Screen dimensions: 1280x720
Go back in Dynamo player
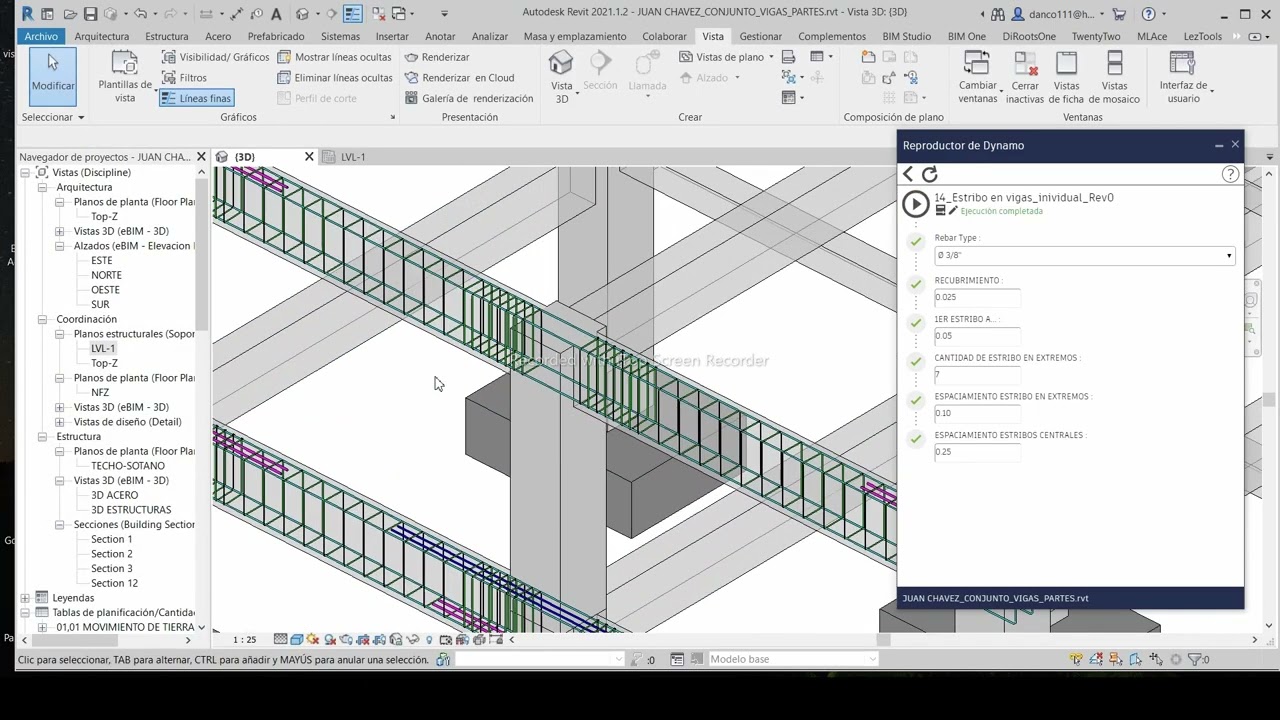(x=908, y=174)
